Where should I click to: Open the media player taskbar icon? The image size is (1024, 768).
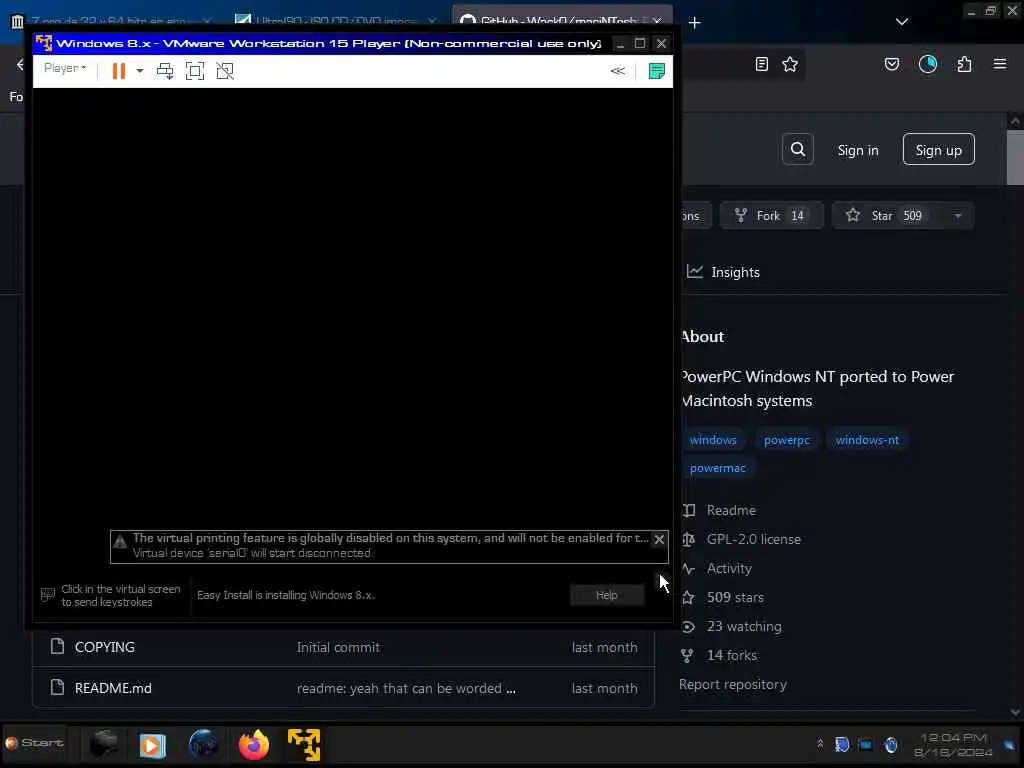pyautogui.click(x=152, y=744)
